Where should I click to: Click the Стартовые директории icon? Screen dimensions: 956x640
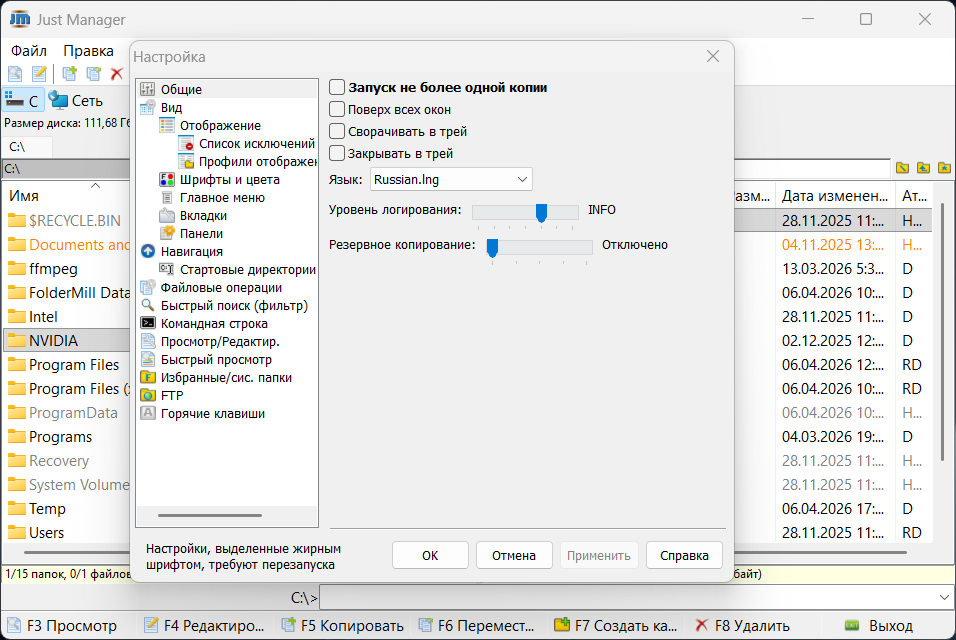click(x=166, y=269)
